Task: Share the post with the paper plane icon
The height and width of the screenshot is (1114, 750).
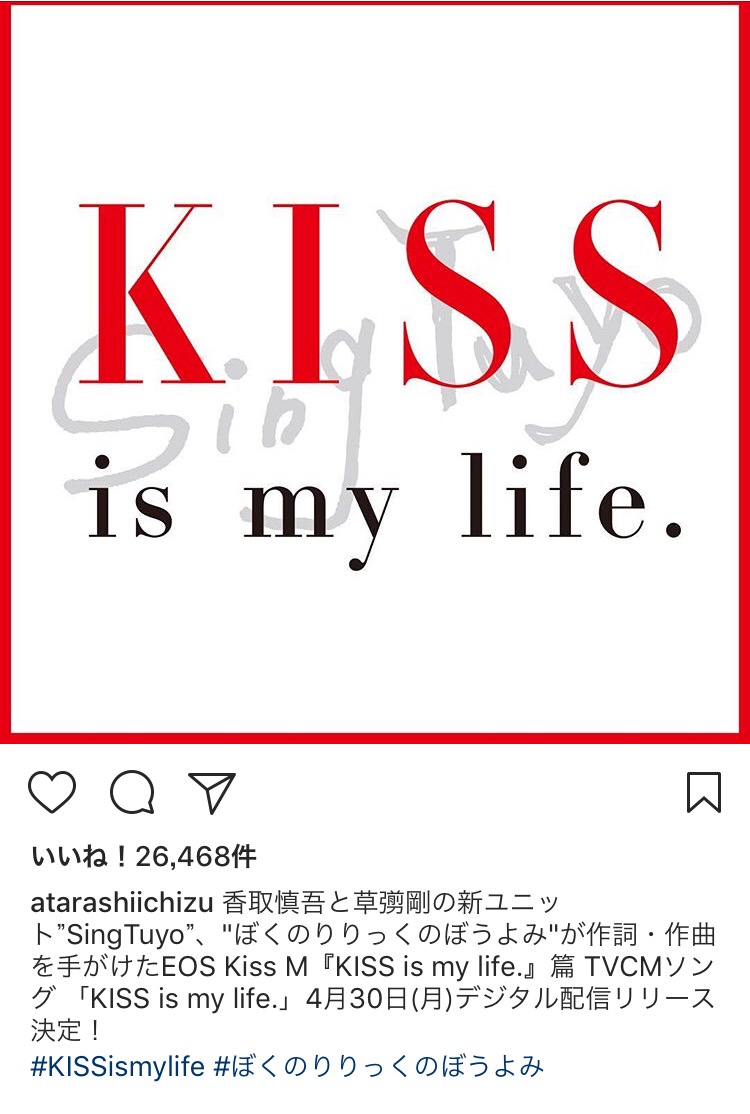Action: [212, 791]
